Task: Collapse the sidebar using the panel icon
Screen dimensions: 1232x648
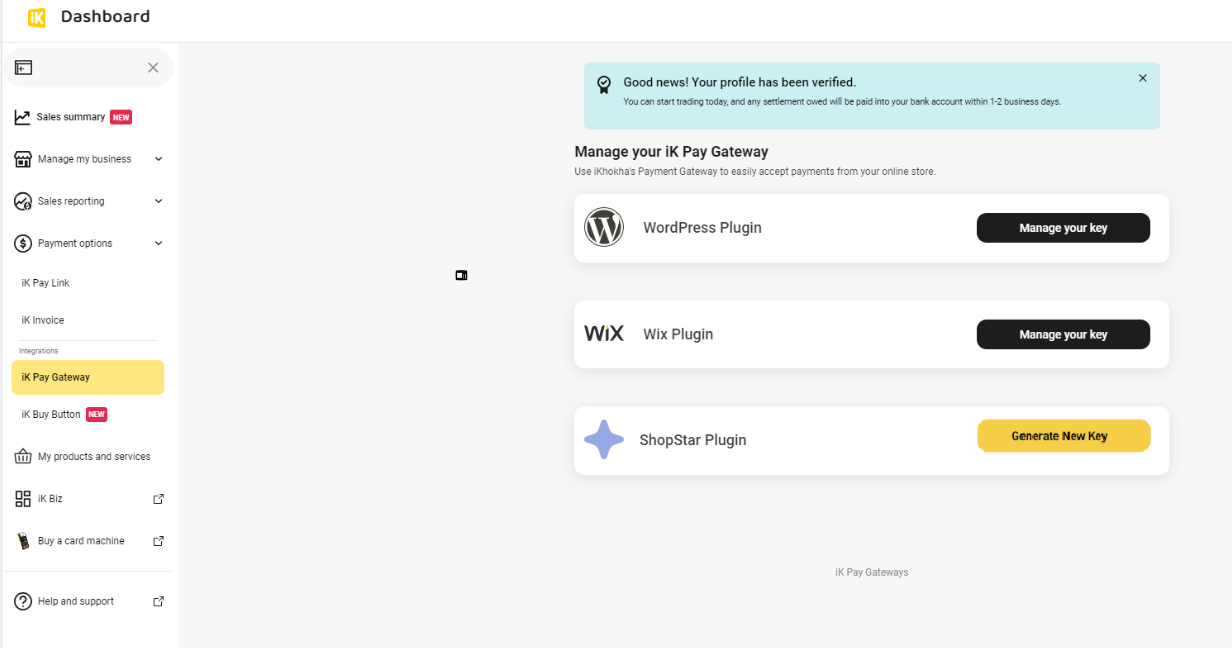Action: click(23, 68)
